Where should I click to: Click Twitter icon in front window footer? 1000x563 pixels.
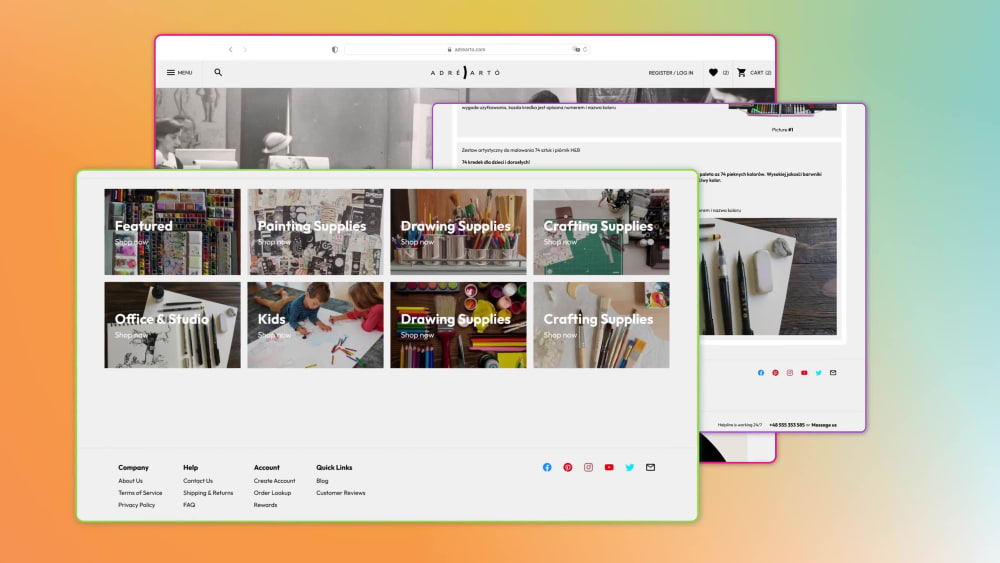coord(629,467)
